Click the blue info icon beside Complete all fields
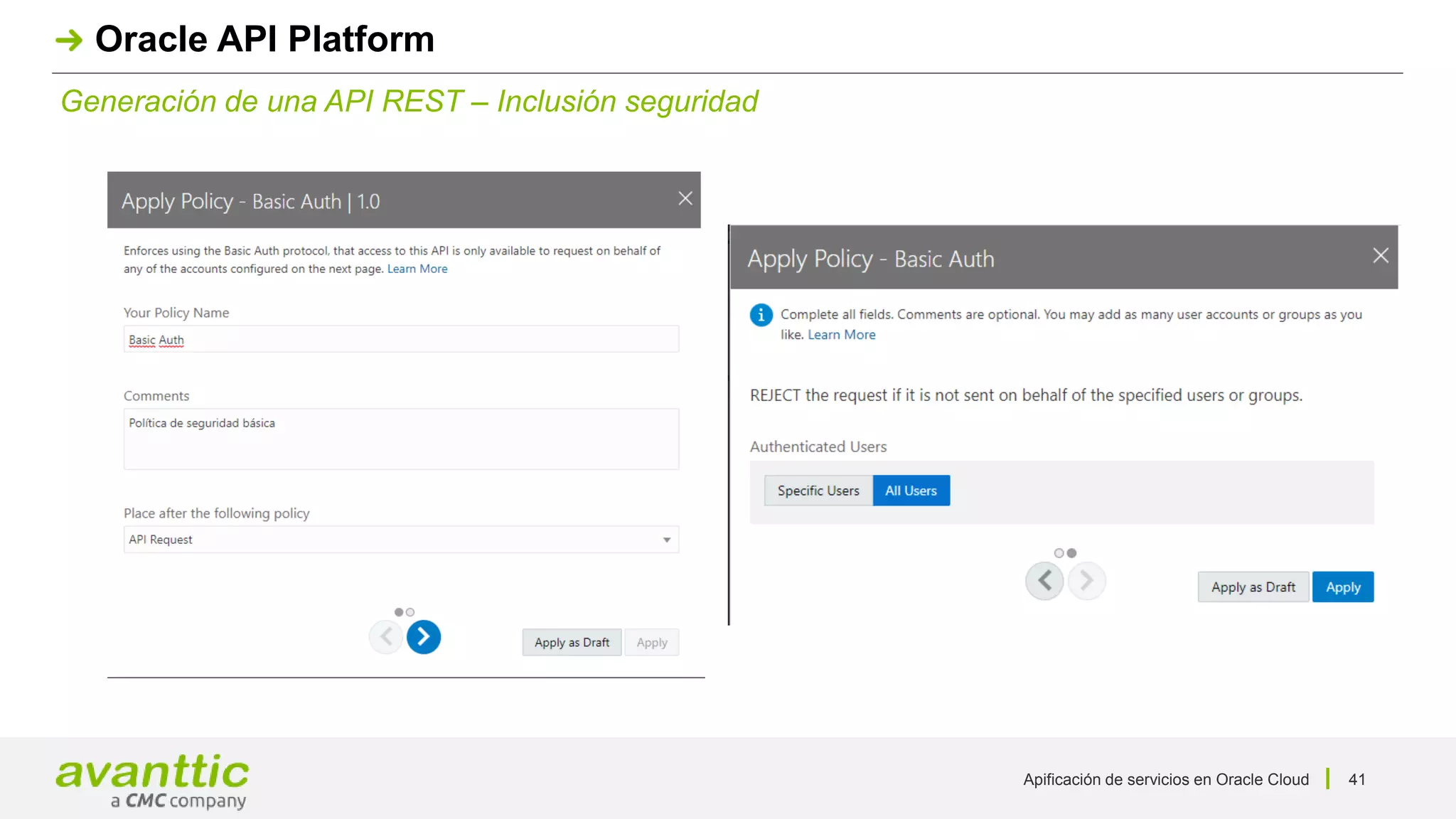Image resolution: width=1456 pixels, height=819 pixels. coord(761,314)
